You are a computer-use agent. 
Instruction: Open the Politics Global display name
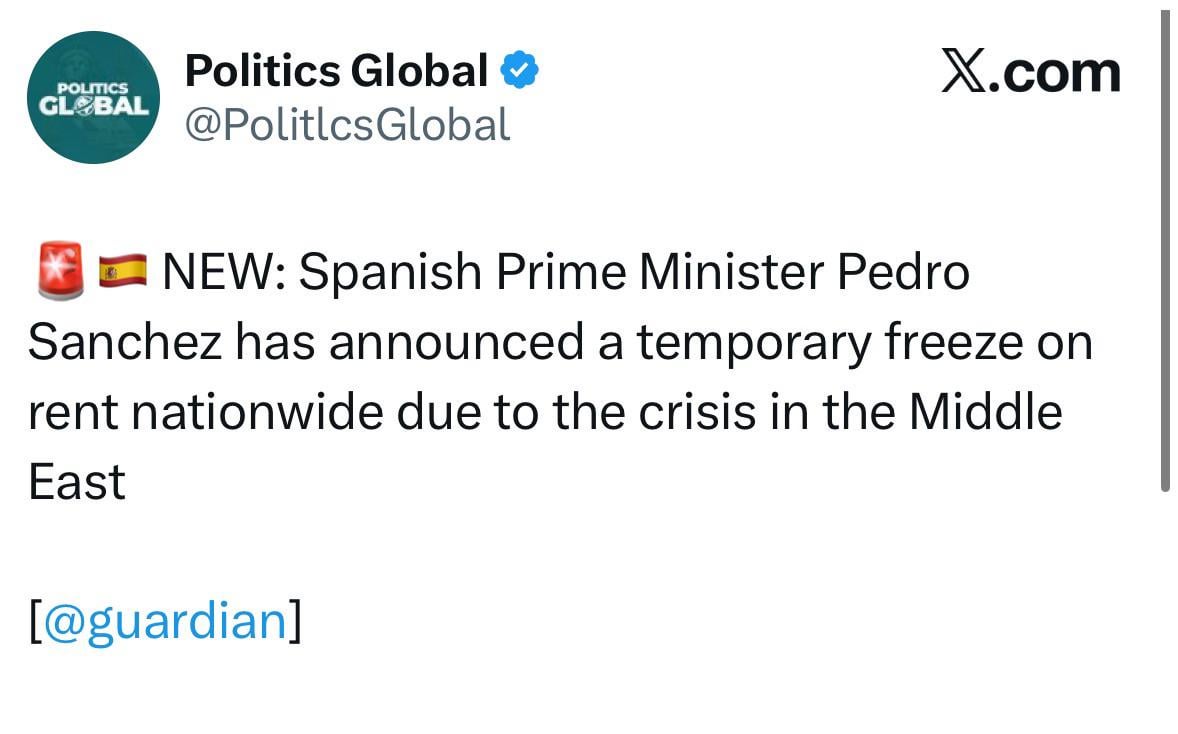337,71
